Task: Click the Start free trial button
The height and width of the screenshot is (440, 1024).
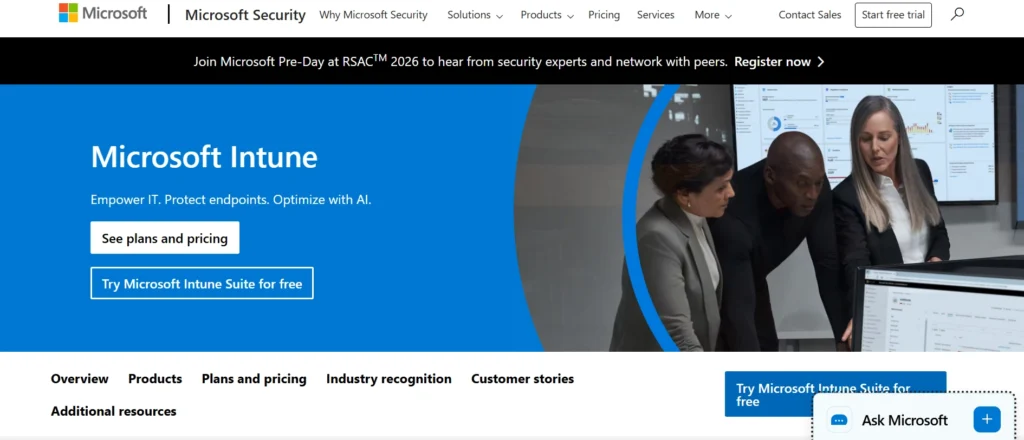Action: pyautogui.click(x=893, y=15)
